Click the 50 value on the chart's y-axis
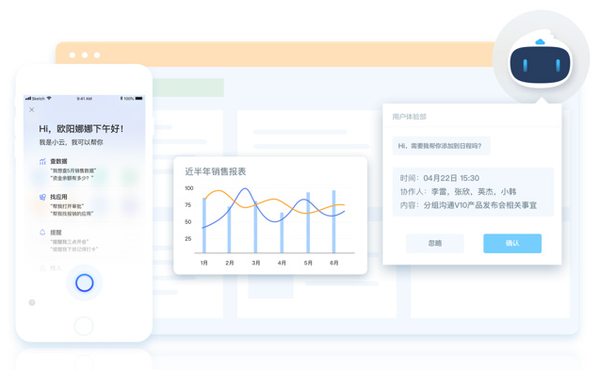This screenshot has width=600, height=370. pos(188,222)
